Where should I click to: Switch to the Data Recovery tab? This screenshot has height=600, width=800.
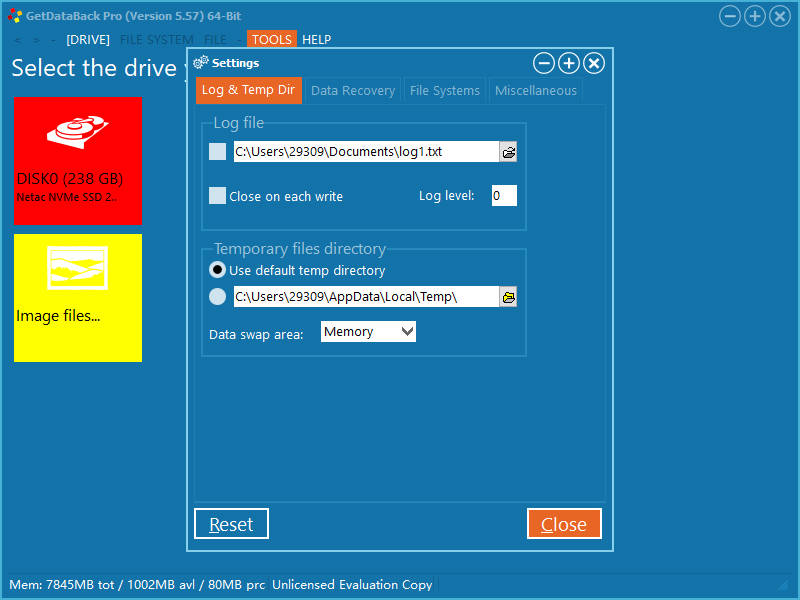click(352, 90)
